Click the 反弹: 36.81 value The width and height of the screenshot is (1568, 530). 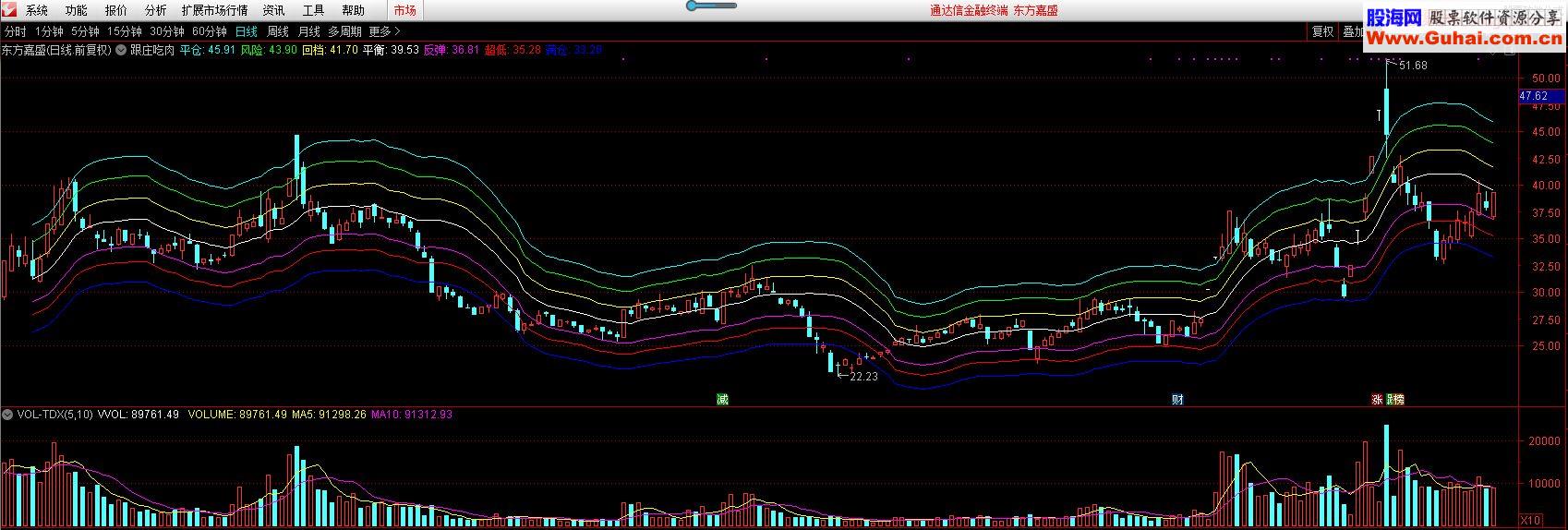coord(452,50)
